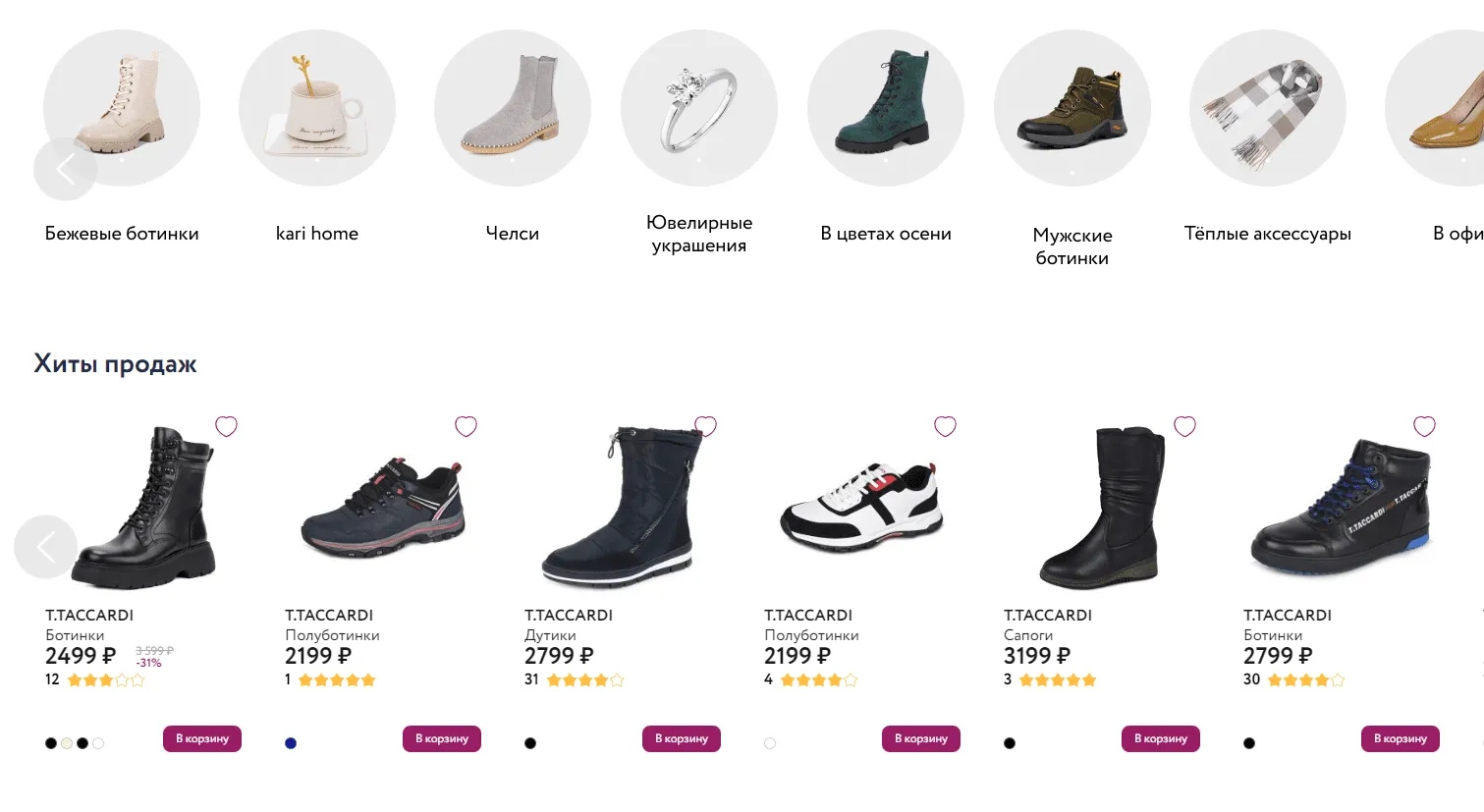Image resolution: width=1484 pixels, height=812 pixels.
Task: Click the left arrow of the categories carousel
Action: click(65, 168)
